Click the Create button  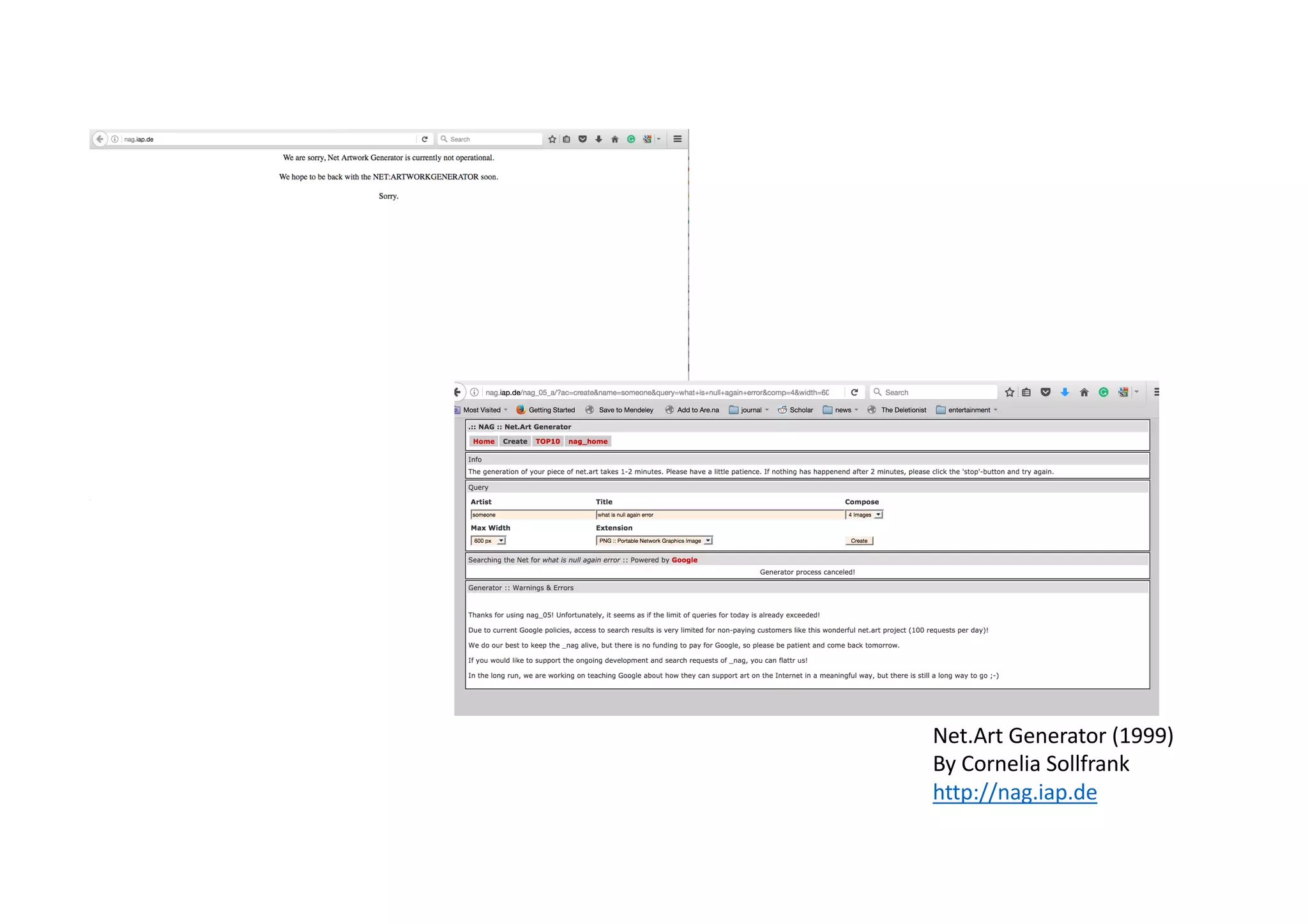(x=859, y=541)
